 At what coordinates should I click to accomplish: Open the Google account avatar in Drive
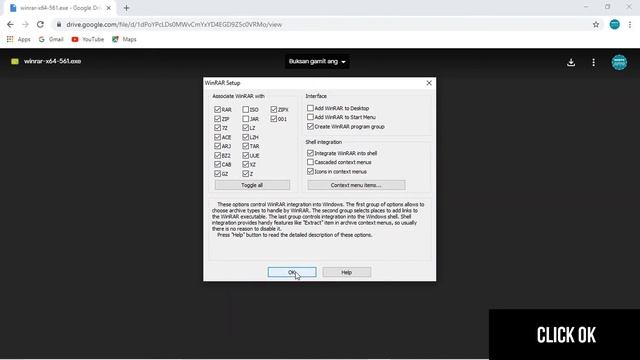coord(619,62)
